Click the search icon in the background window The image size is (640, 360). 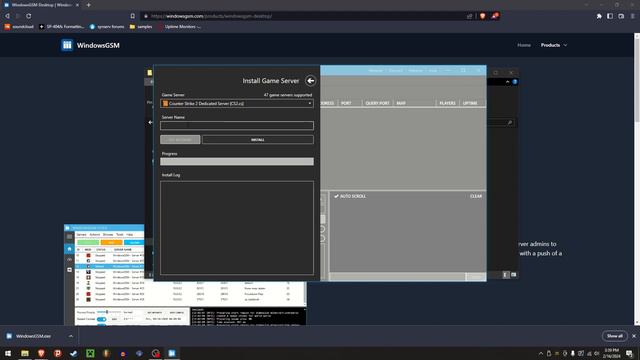pos(510,123)
